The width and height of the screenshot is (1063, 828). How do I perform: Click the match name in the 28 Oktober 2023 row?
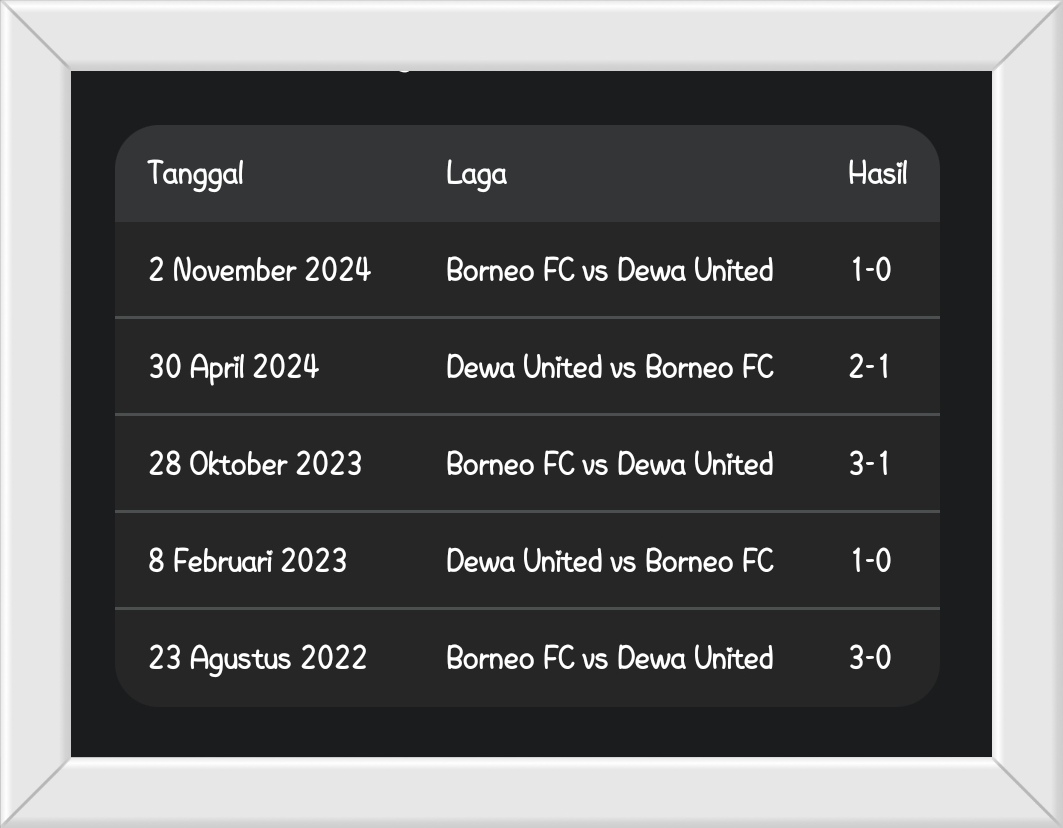pyautogui.click(x=609, y=464)
